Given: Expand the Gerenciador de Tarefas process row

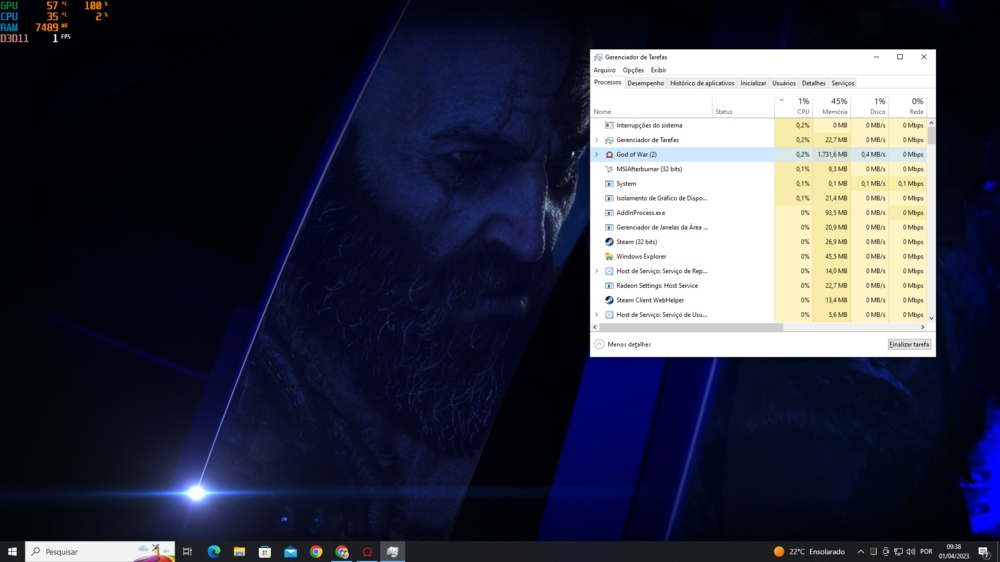Looking at the screenshot, I should 597,140.
